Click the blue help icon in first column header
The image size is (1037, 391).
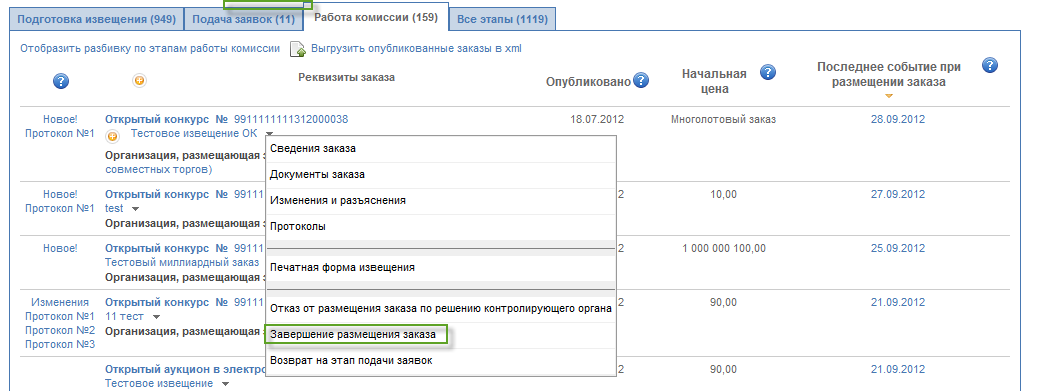tap(61, 81)
